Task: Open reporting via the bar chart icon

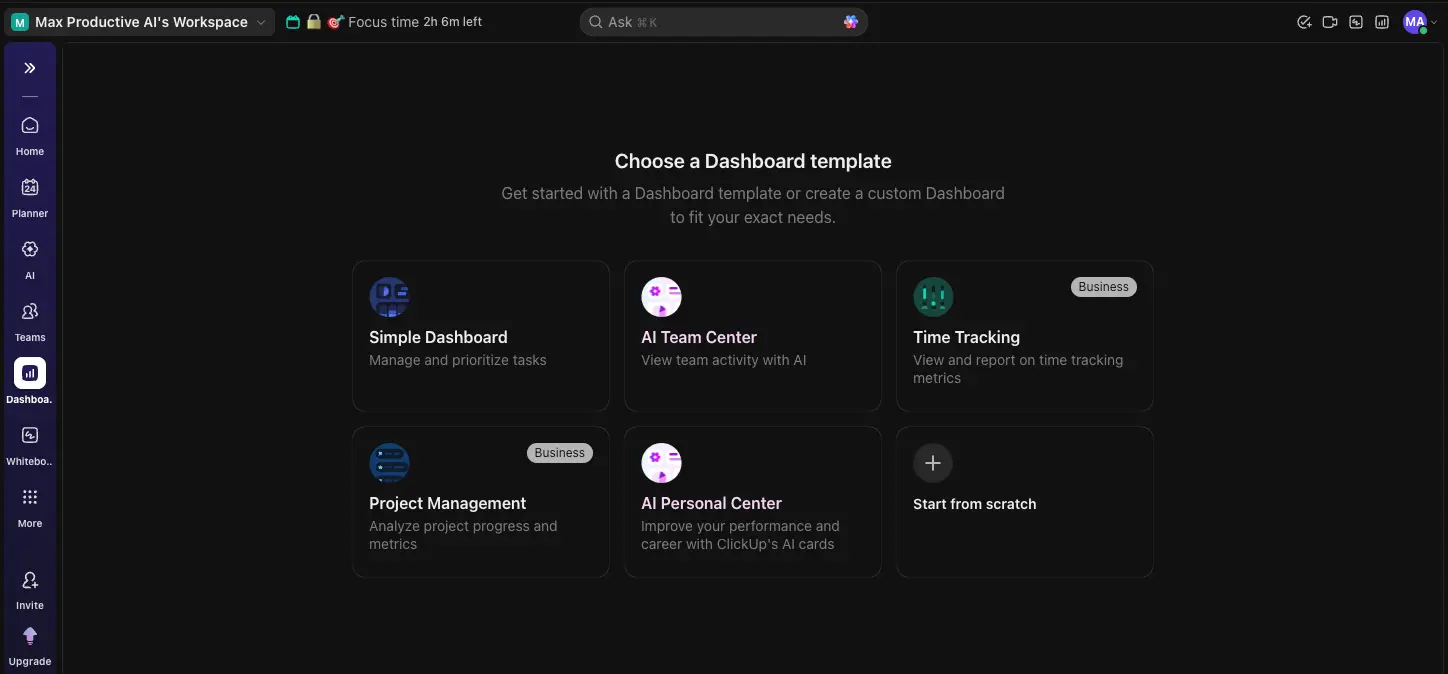Action: click(x=1381, y=21)
